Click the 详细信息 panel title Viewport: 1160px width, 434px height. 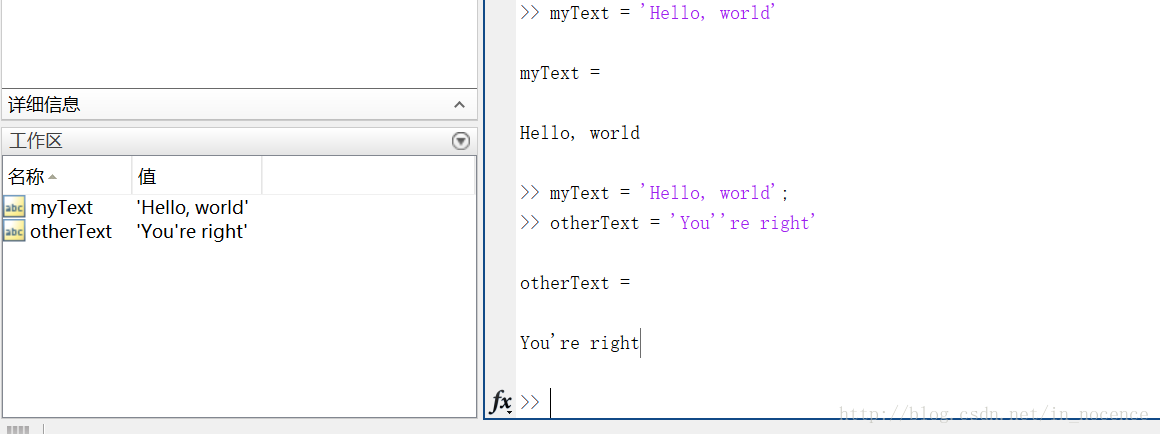[44, 105]
